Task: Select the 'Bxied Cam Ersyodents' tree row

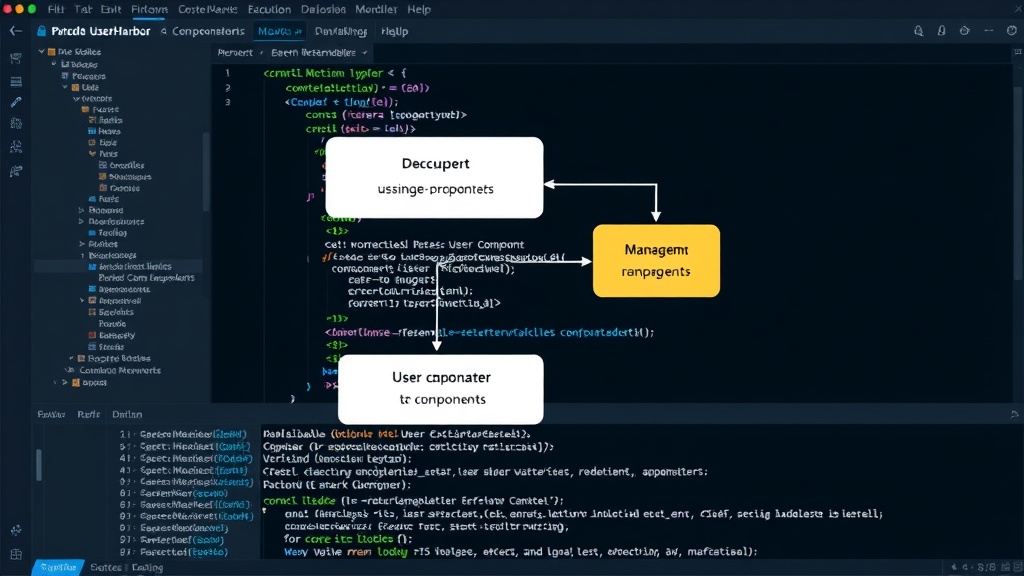Action: [x=146, y=278]
